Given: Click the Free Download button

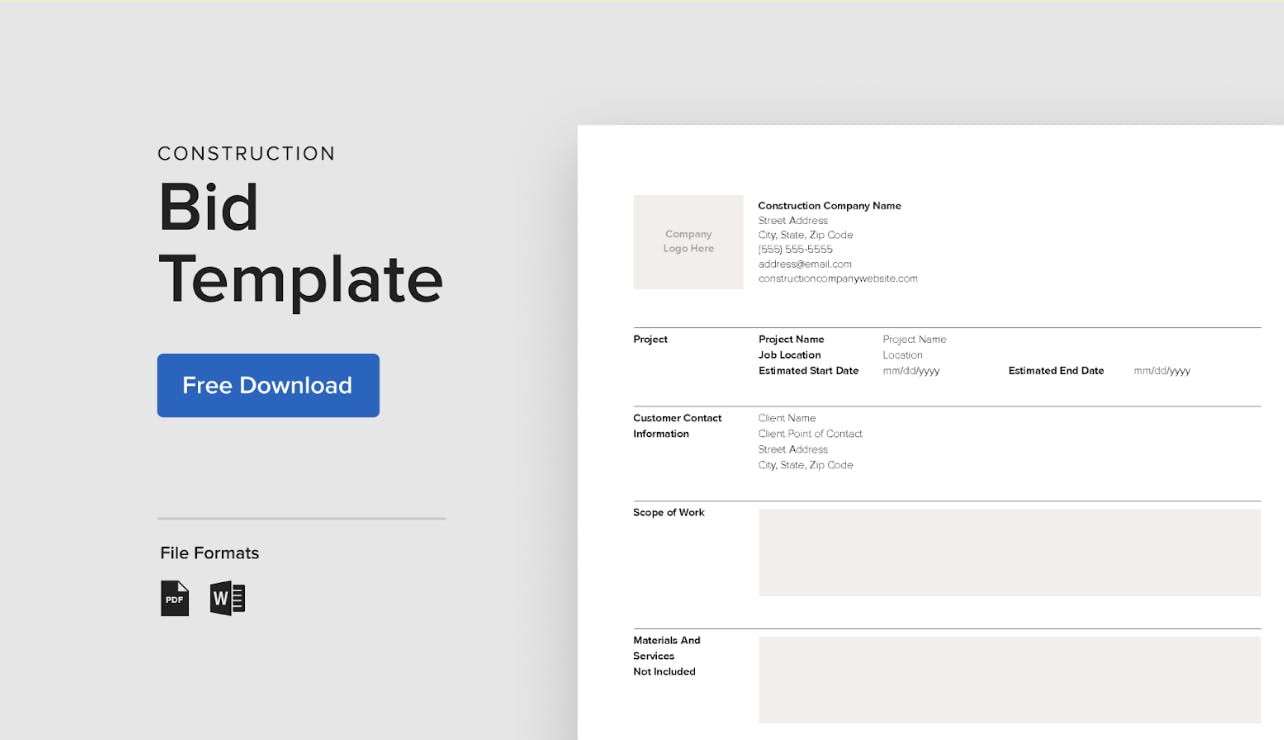Looking at the screenshot, I should click(268, 385).
